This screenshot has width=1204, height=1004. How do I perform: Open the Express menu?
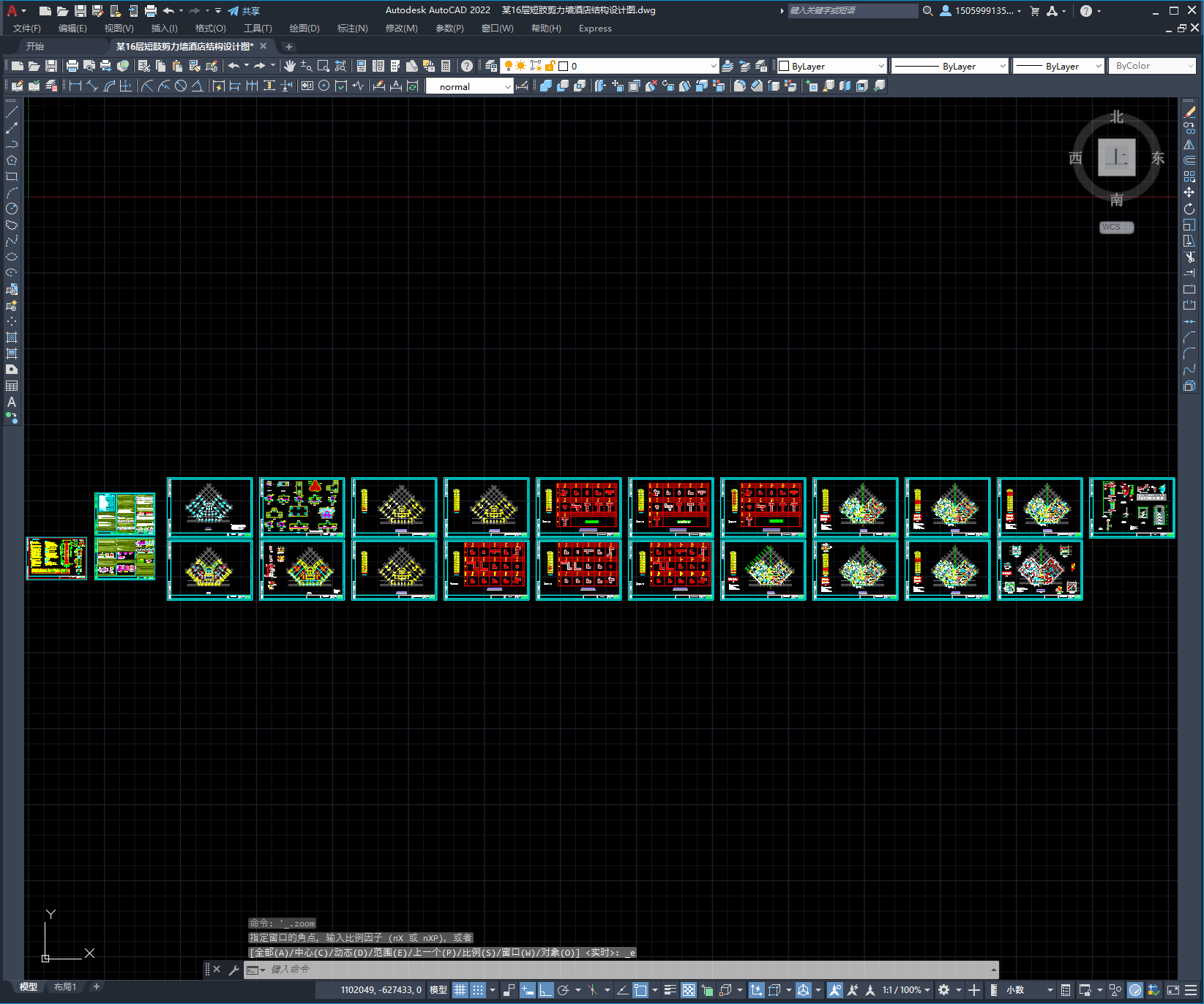595,29
